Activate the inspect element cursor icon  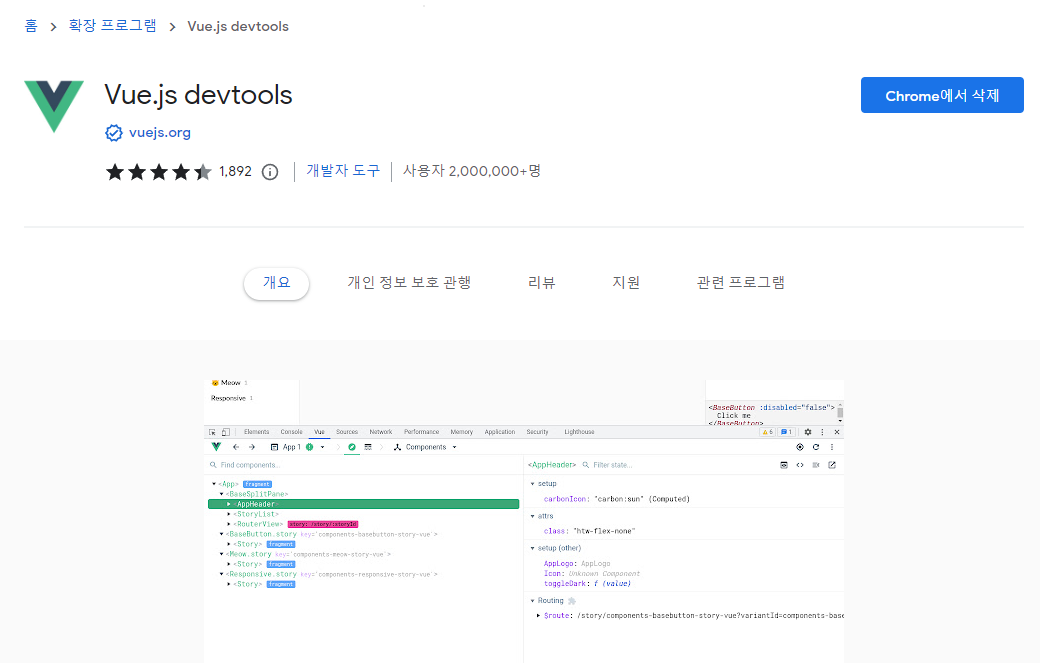212,432
